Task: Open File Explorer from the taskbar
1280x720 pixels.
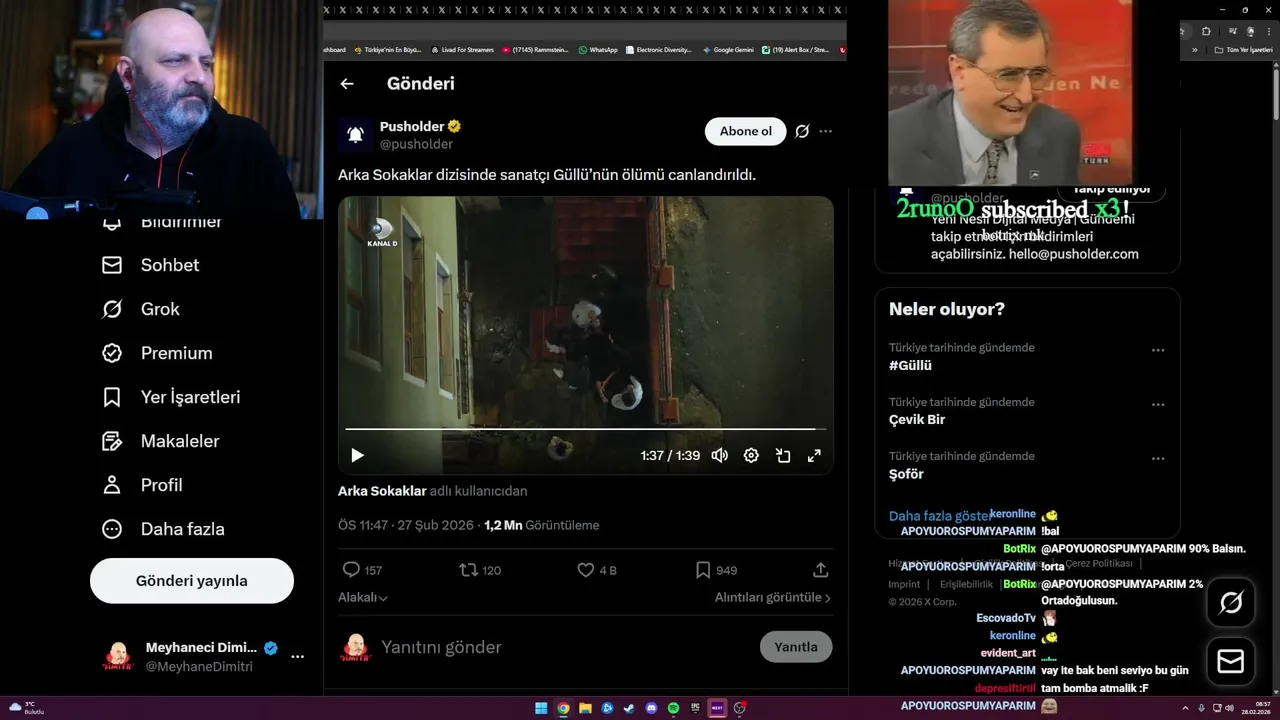Action: click(x=585, y=708)
